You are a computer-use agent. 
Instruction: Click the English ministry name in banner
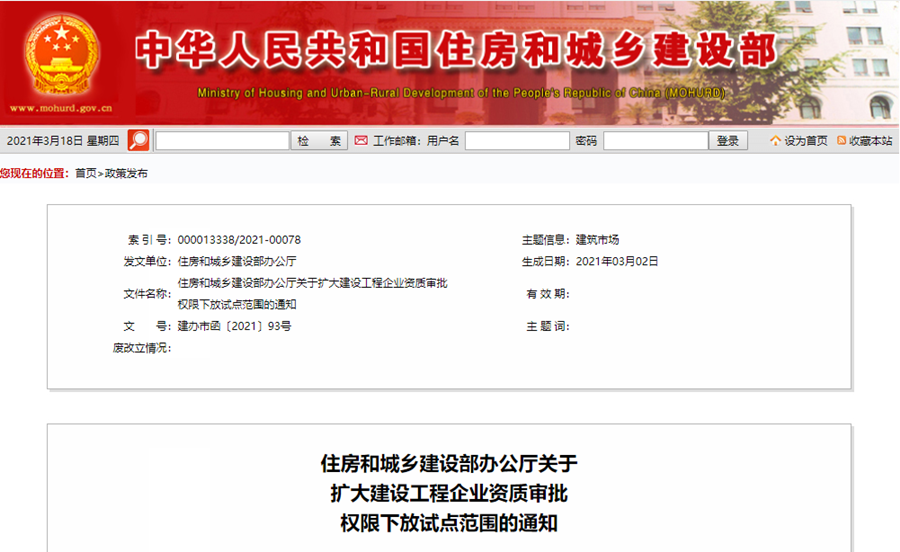(461, 93)
